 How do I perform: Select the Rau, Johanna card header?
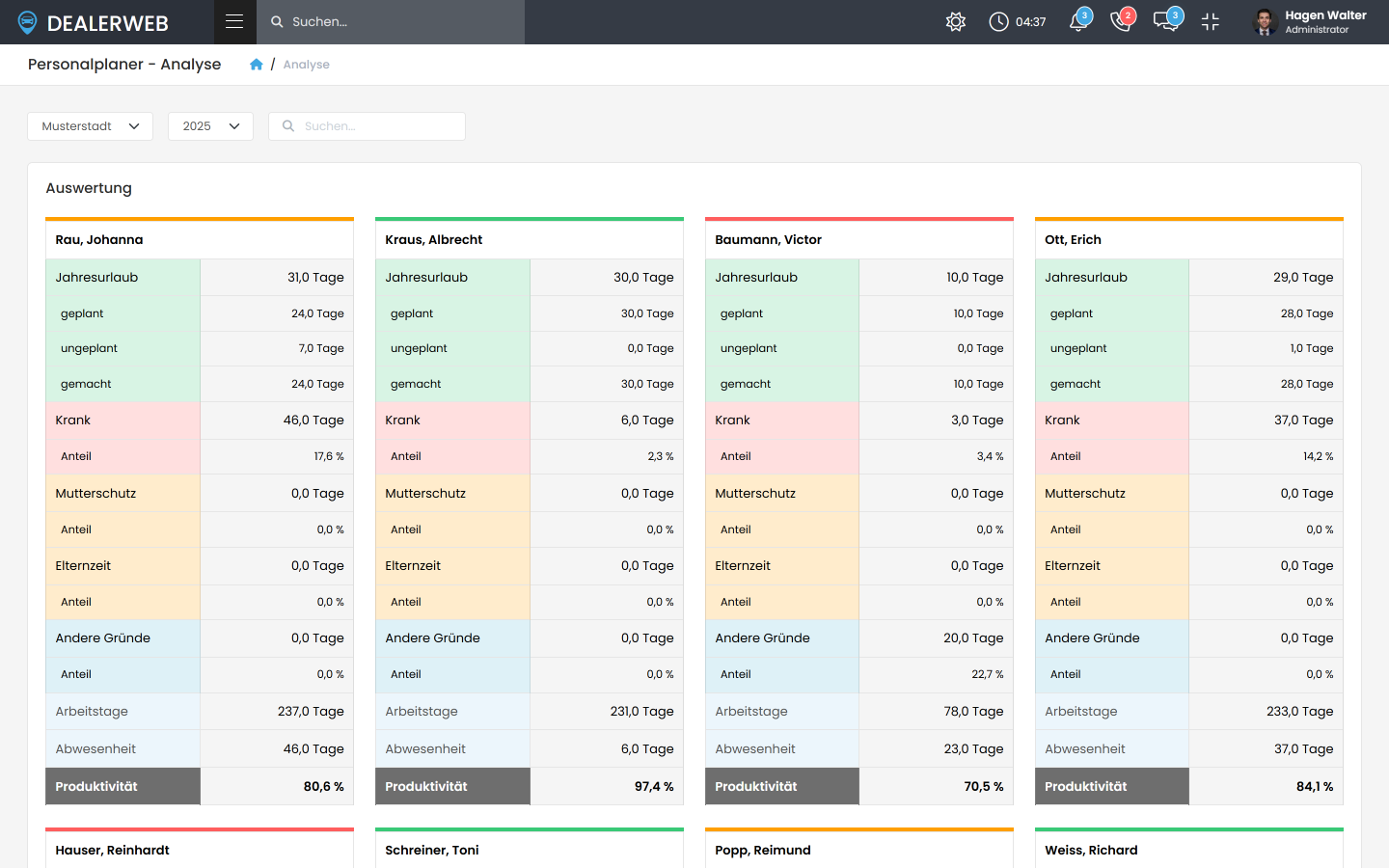pos(200,240)
